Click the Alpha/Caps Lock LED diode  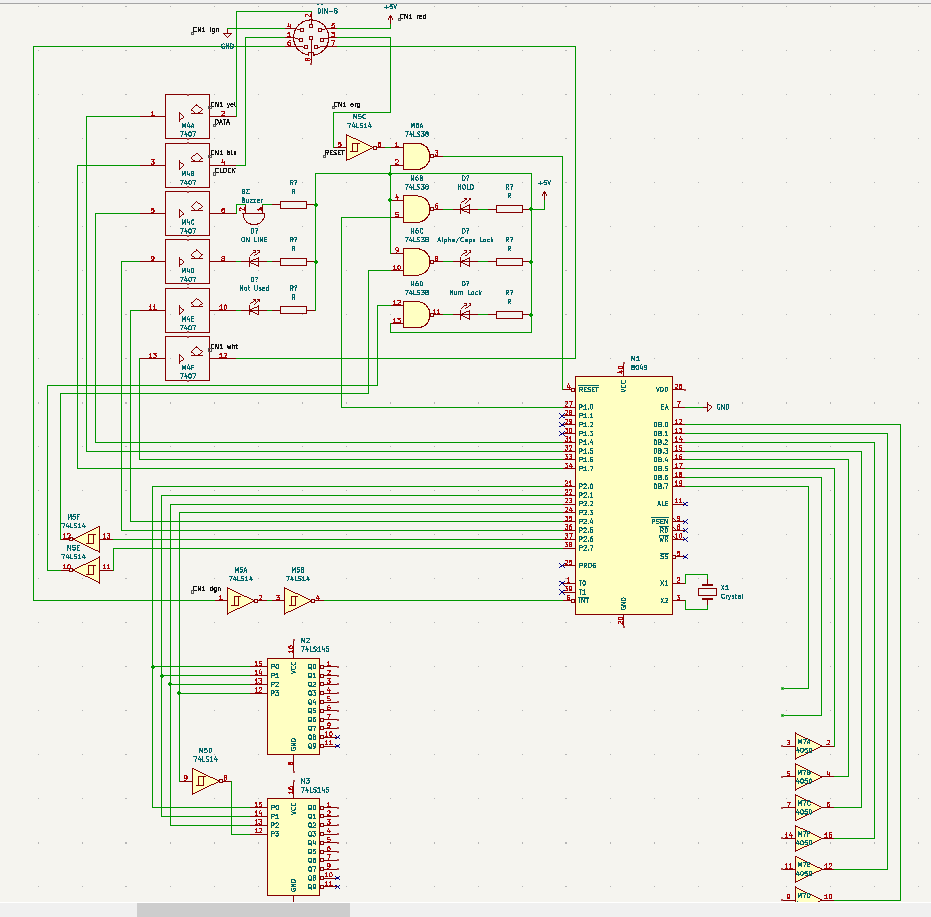tap(465, 262)
